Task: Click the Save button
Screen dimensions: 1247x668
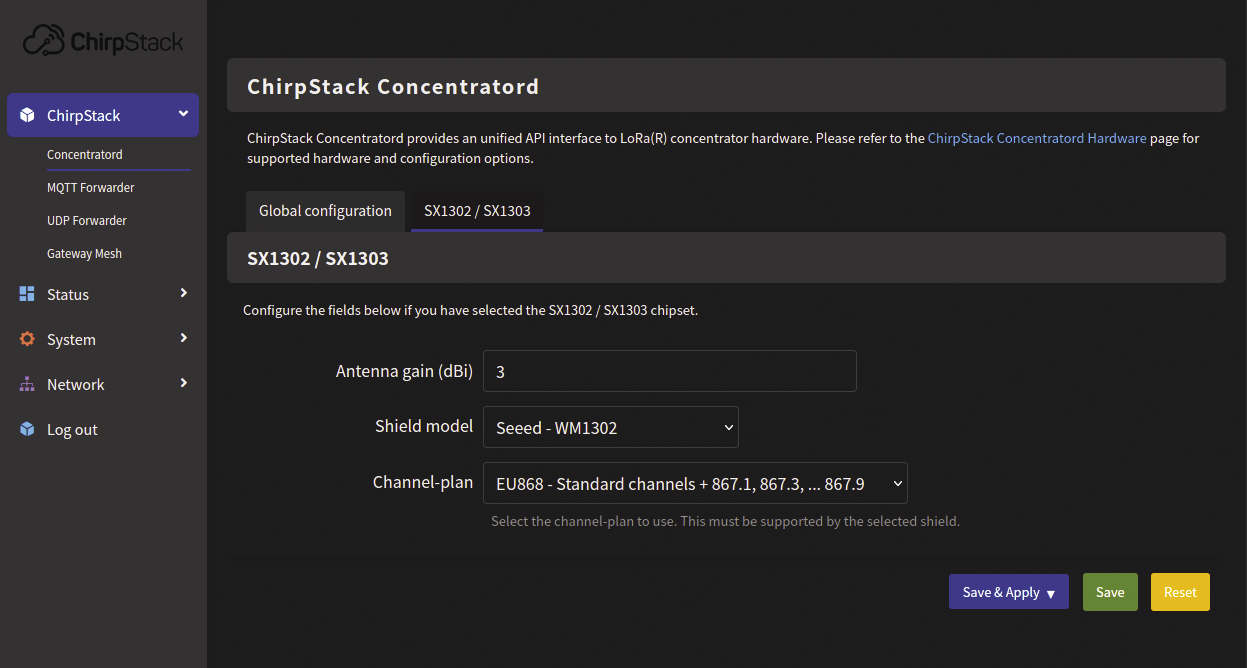Action: point(1110,592)
